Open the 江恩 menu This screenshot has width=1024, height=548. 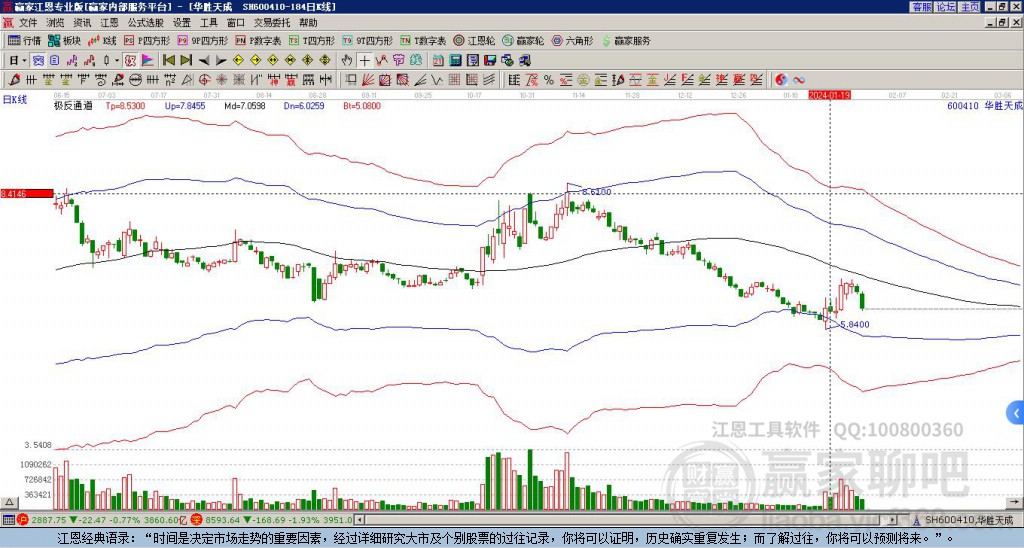[x=110, y=23]
